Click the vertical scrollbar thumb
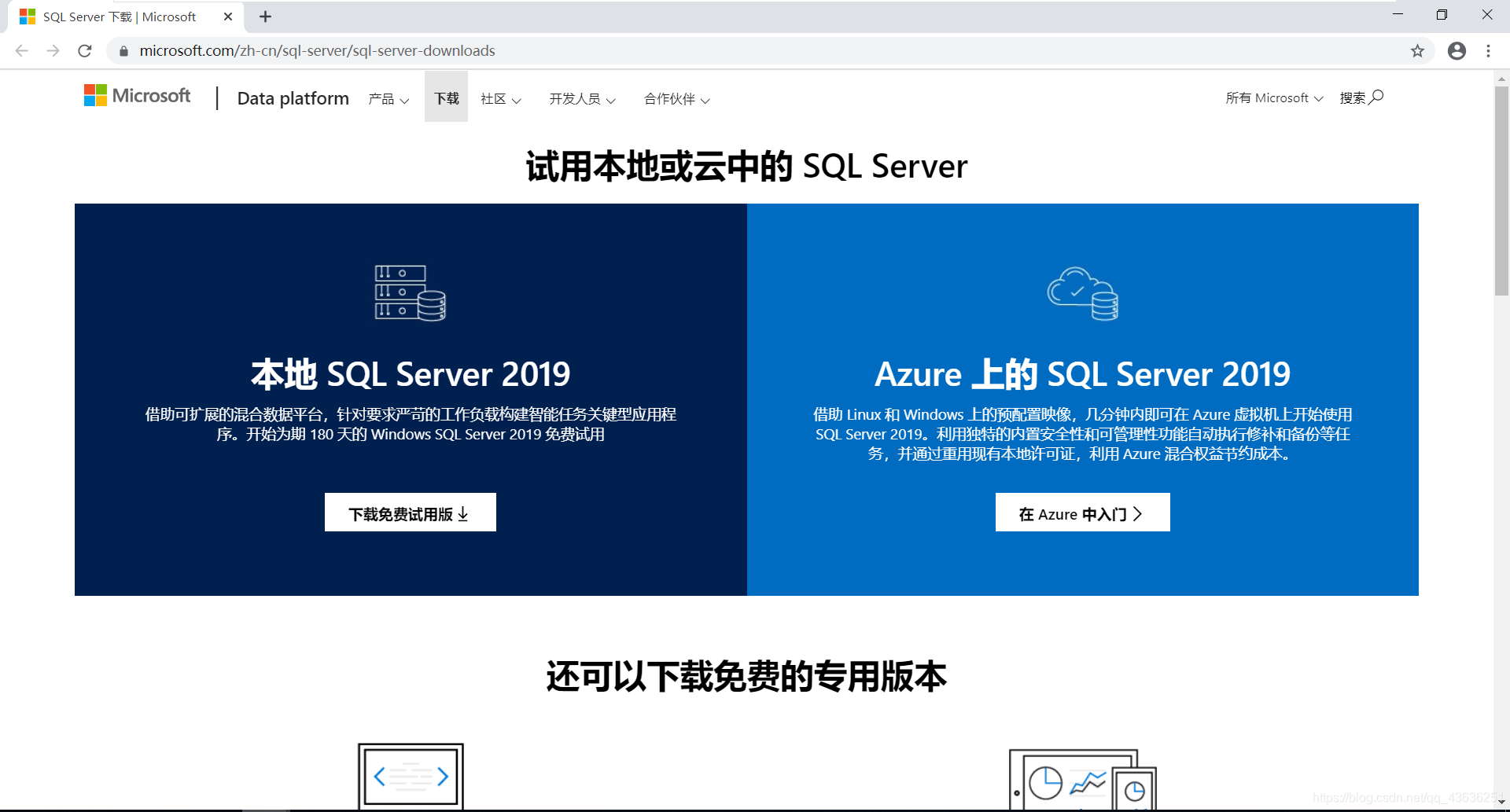 (1501, 190)
